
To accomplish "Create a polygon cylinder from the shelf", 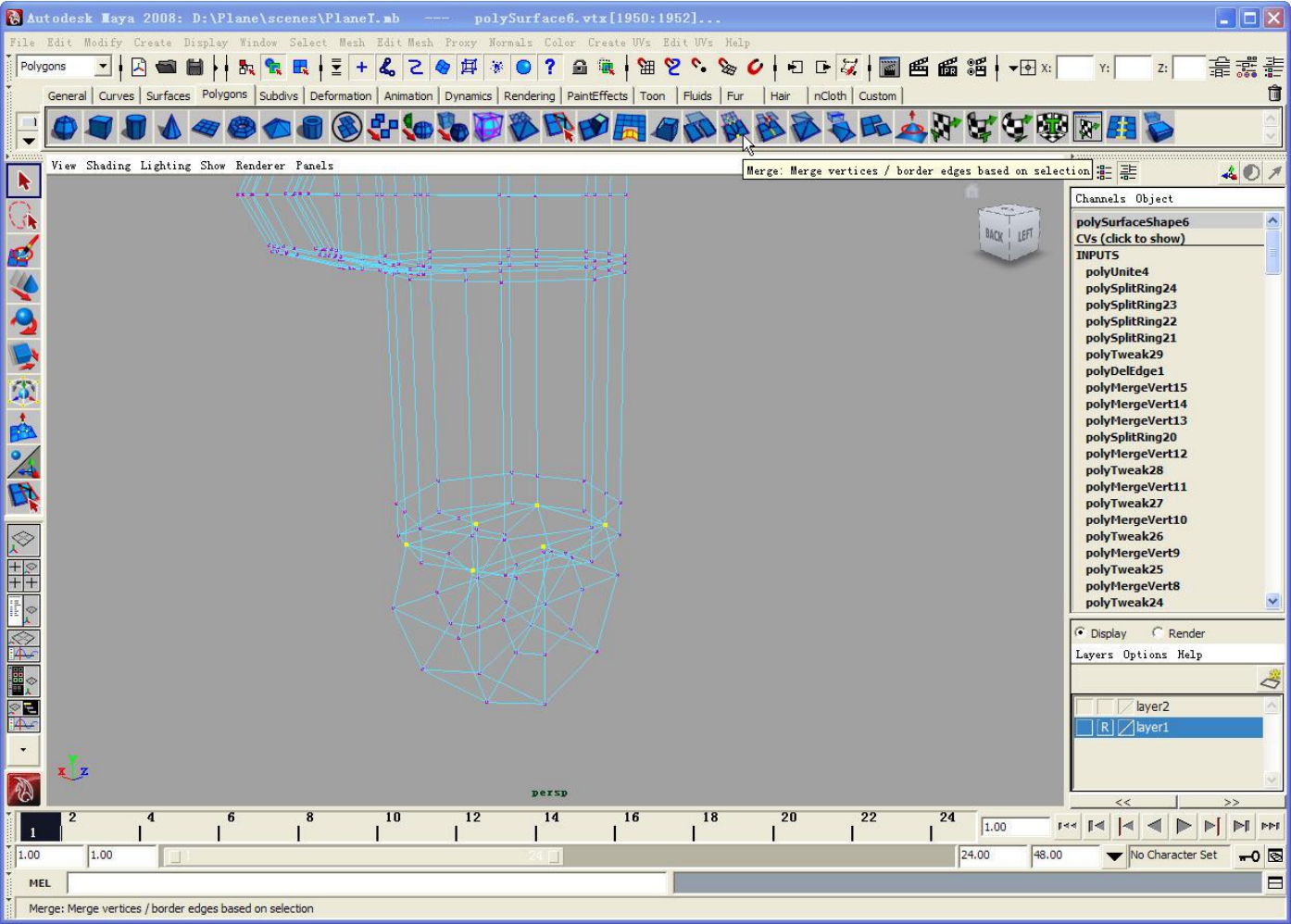I will pos(135,128).
